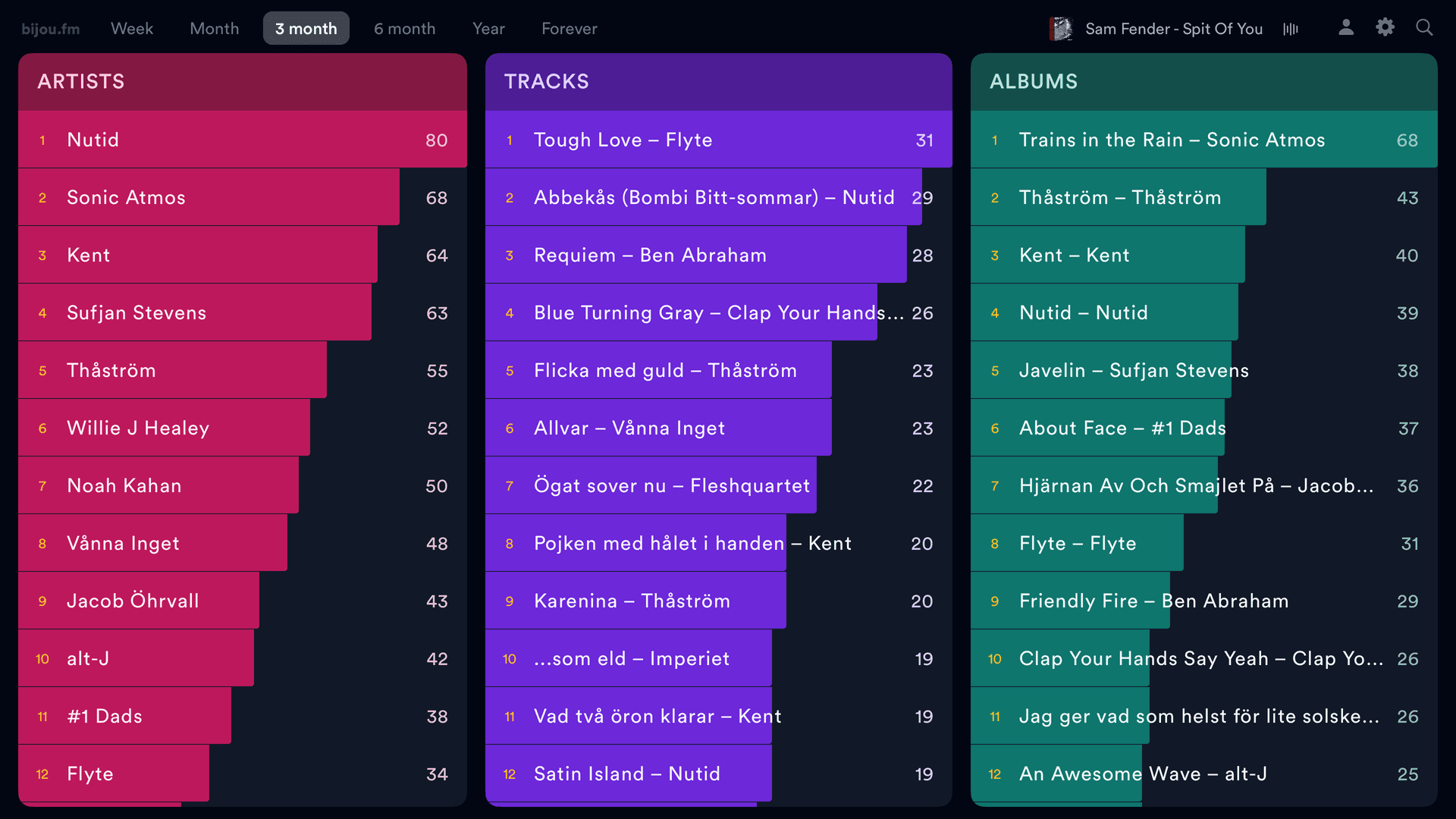Open track Pojken med hålet i handen
The height and width of the screenshot is (819, 1456).
click(719, 543)
